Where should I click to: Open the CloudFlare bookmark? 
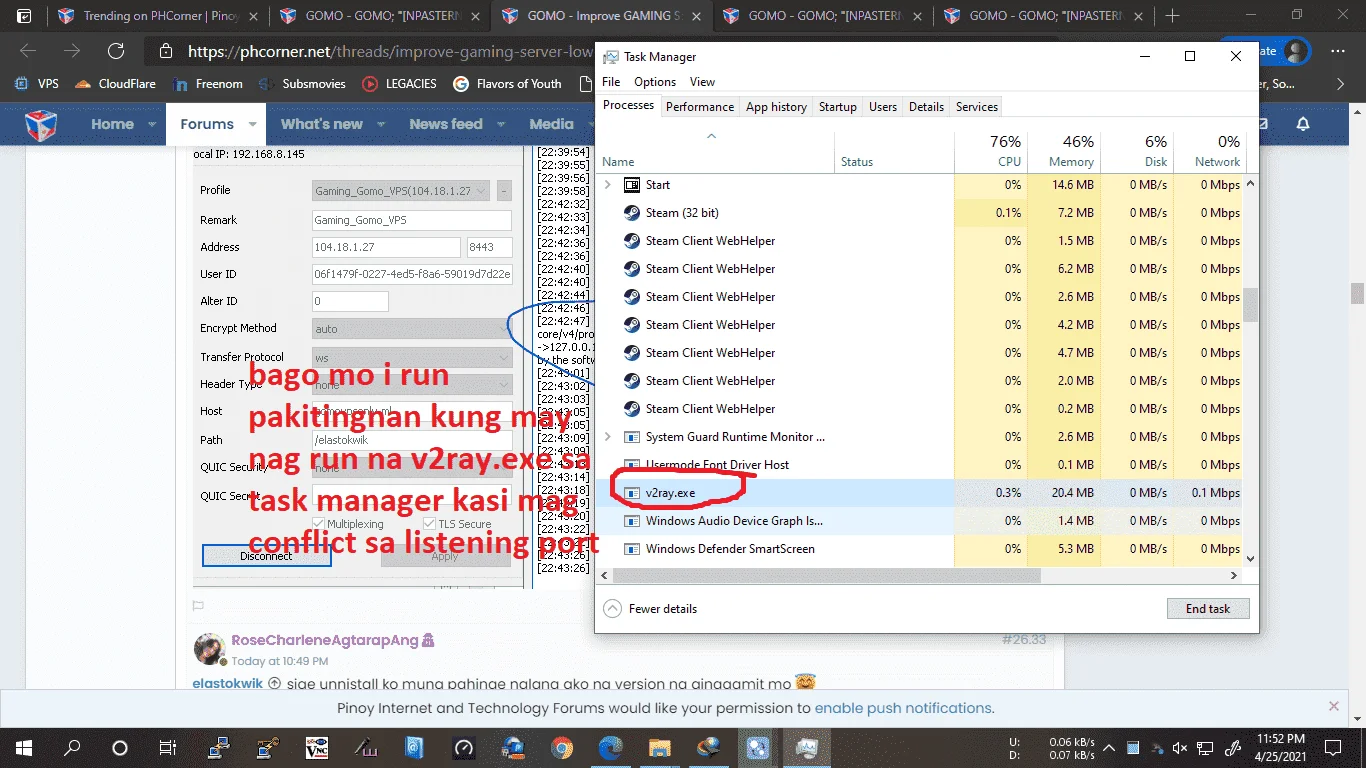click(115, 84)
